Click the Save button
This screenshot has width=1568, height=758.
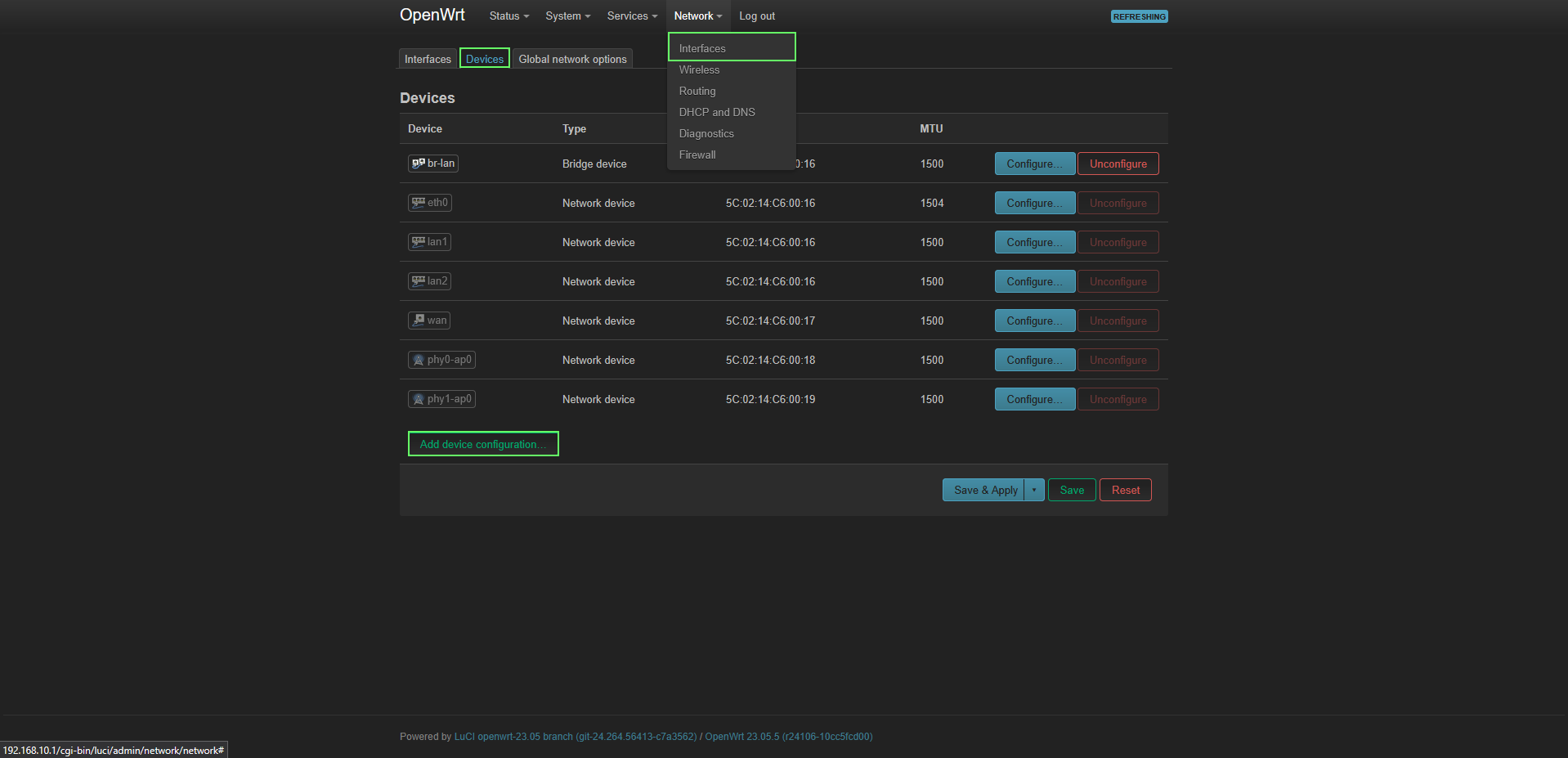tap(1072, 490)
